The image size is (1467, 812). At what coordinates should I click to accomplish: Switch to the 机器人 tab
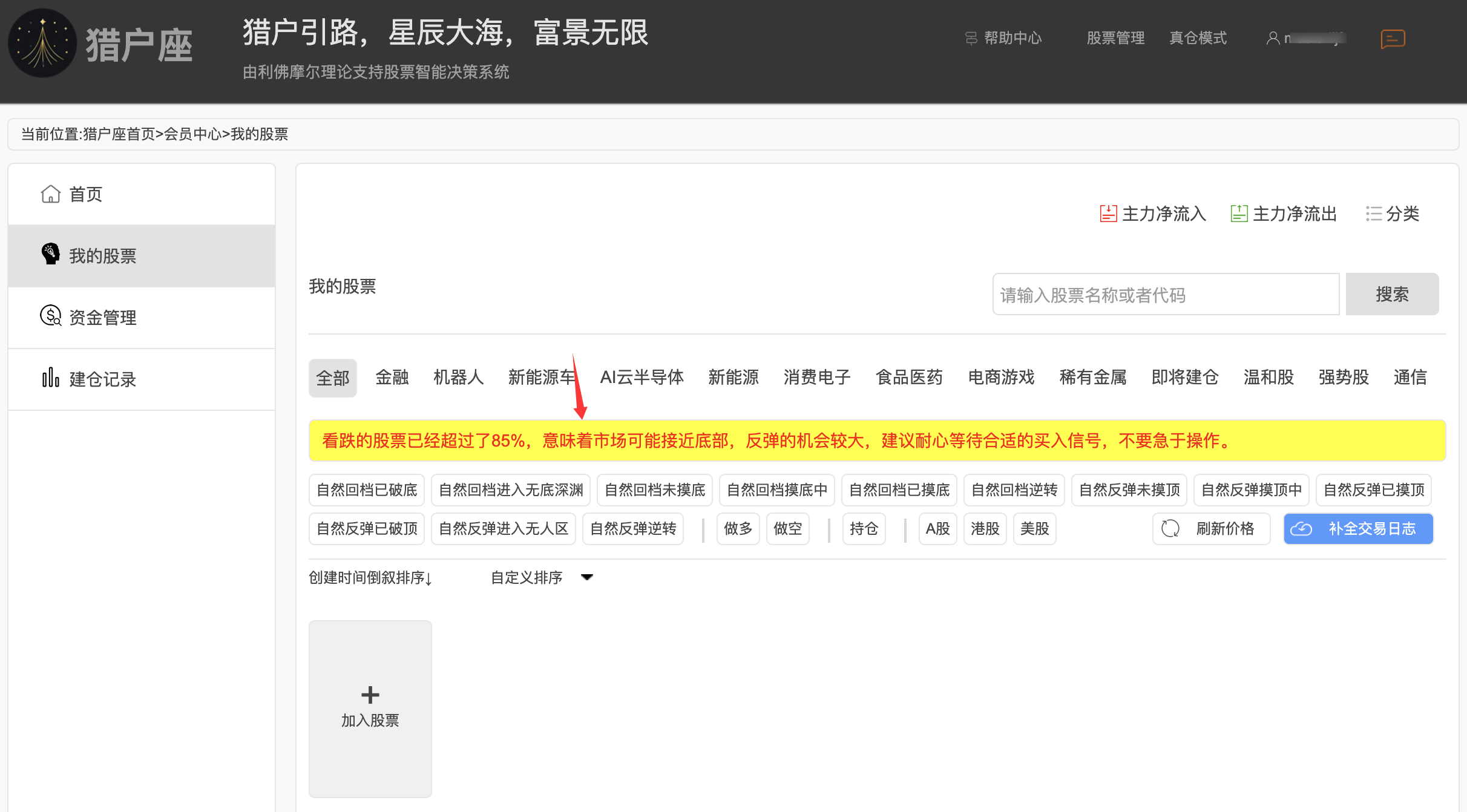459,378
